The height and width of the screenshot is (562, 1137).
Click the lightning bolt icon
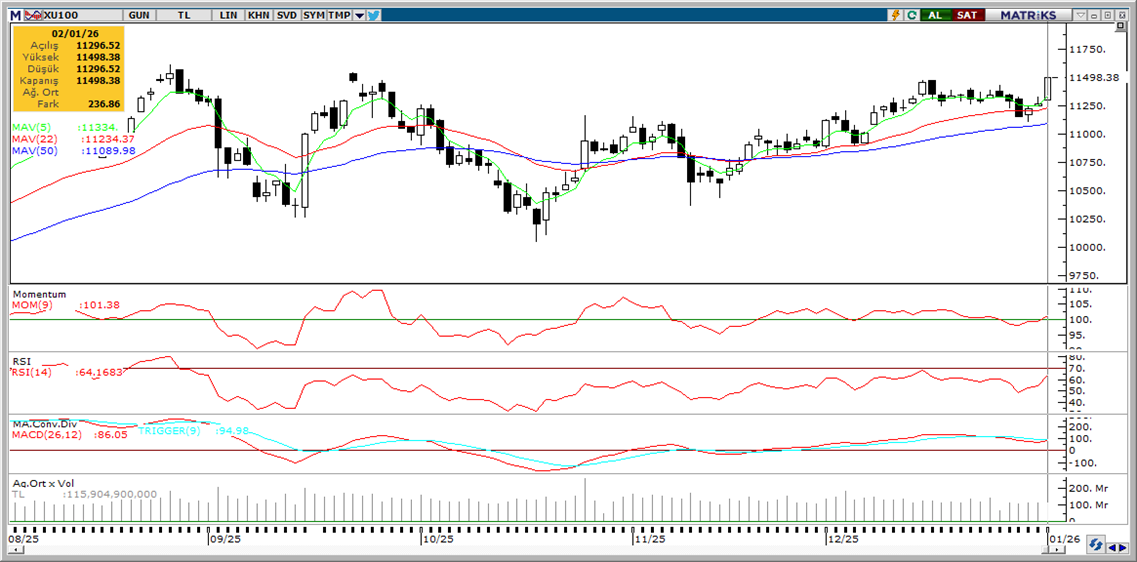894,15
